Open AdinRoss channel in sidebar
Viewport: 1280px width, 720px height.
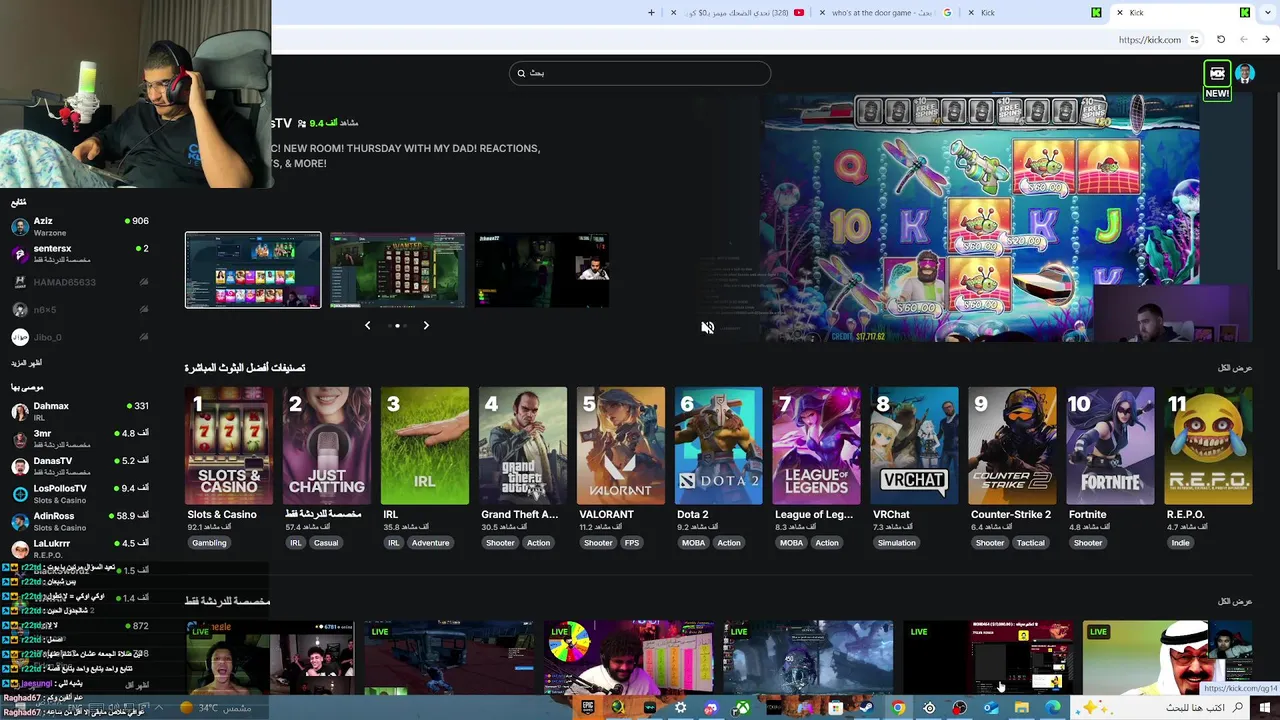pos(80,521)
